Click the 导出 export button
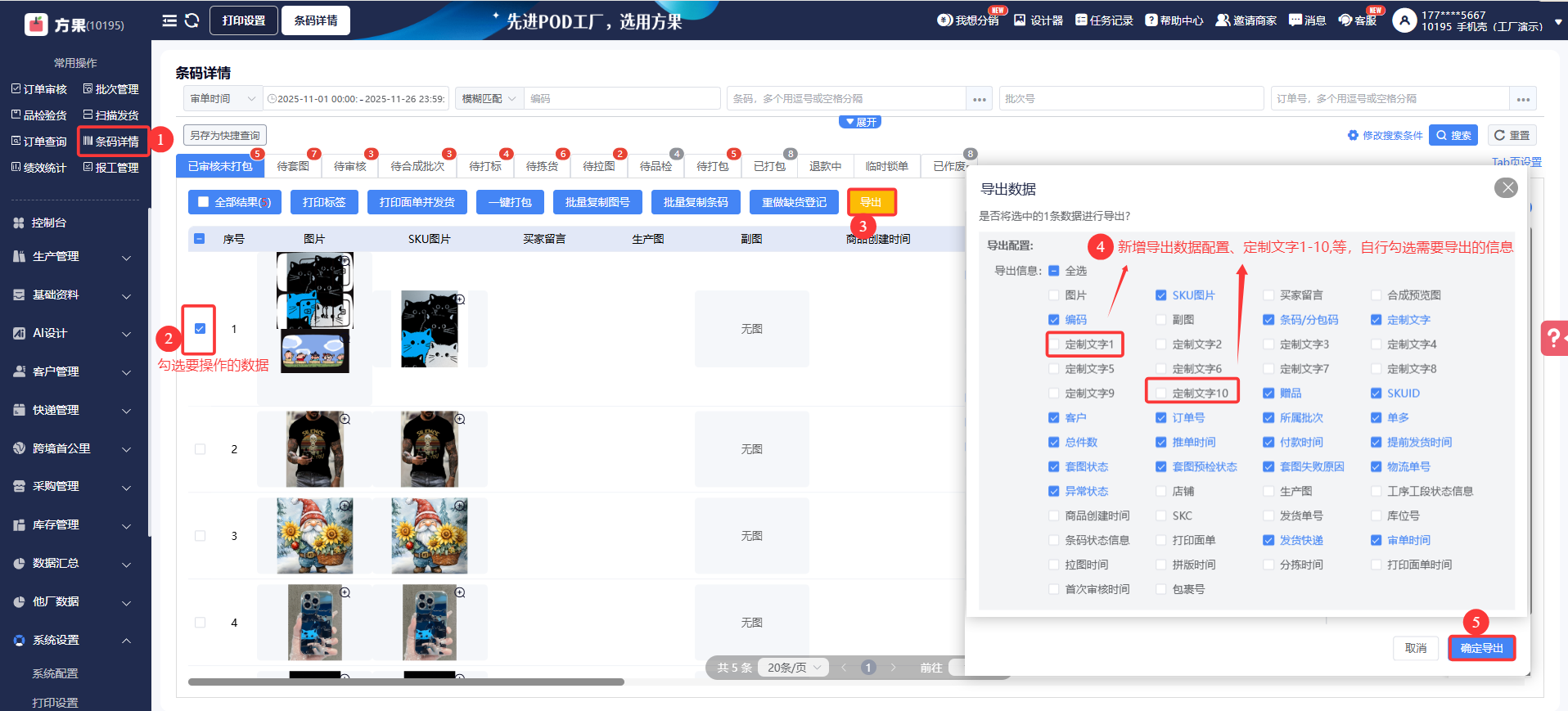 tap(872, 202)
